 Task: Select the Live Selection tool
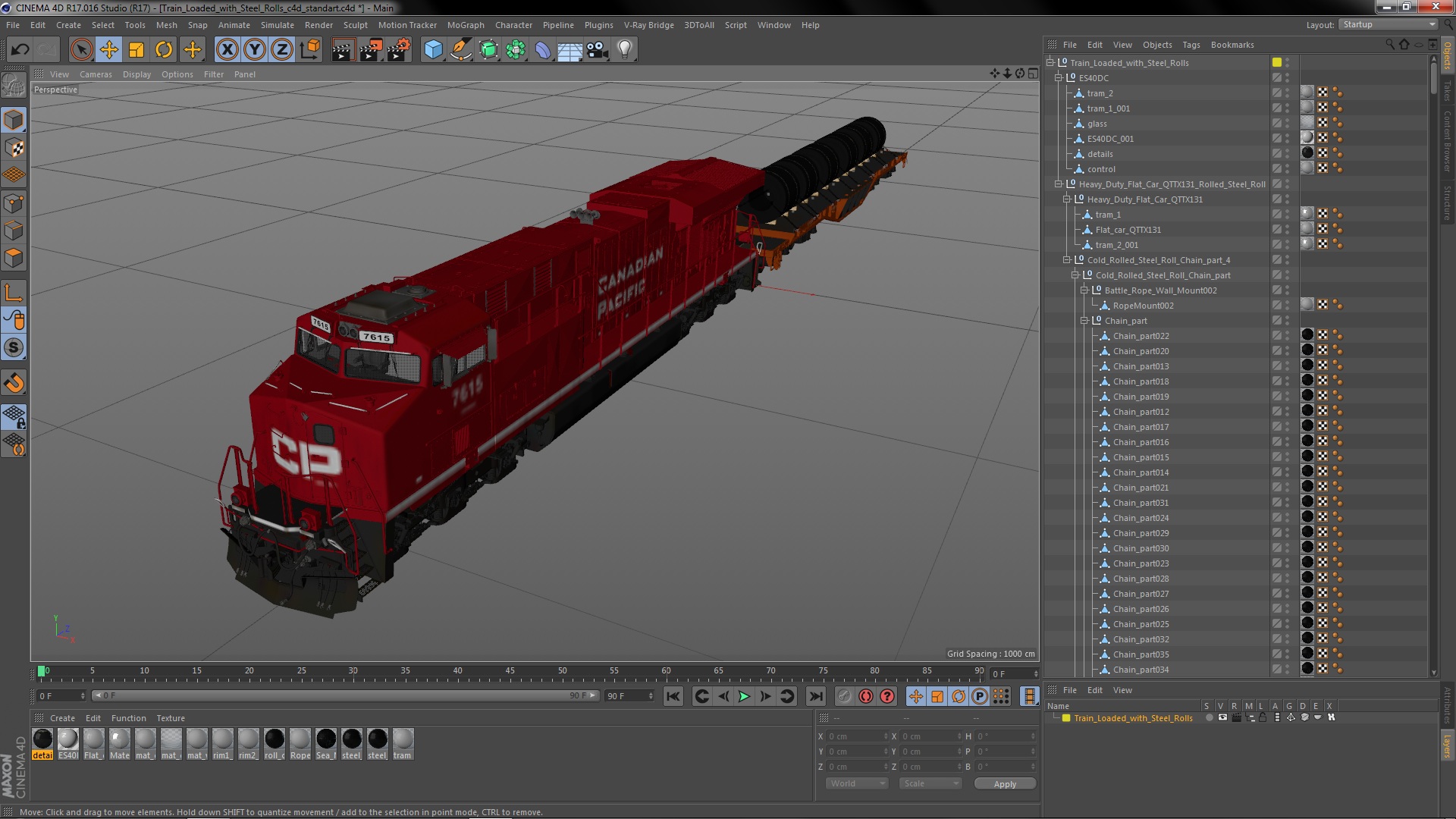tap(81, 50)
